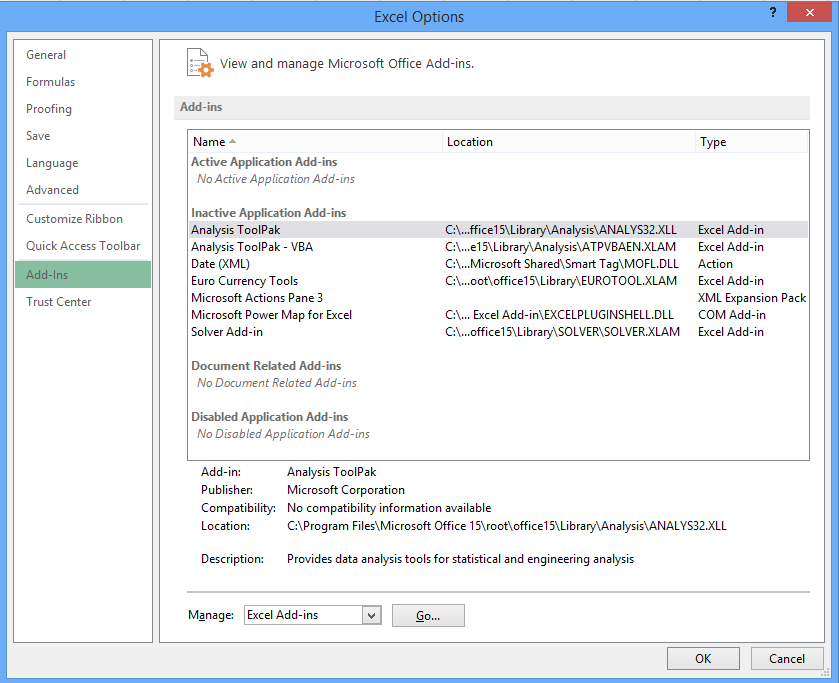The width and height of the screenshot is (839, 683).
Task: Click the Go... button
Action: [428, 616]
